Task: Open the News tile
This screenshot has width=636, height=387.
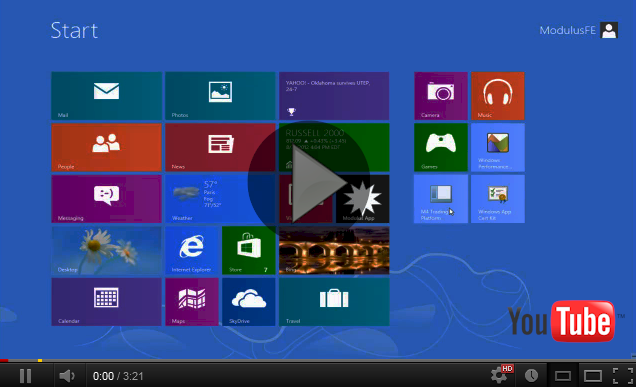Action: click(220, 148)
